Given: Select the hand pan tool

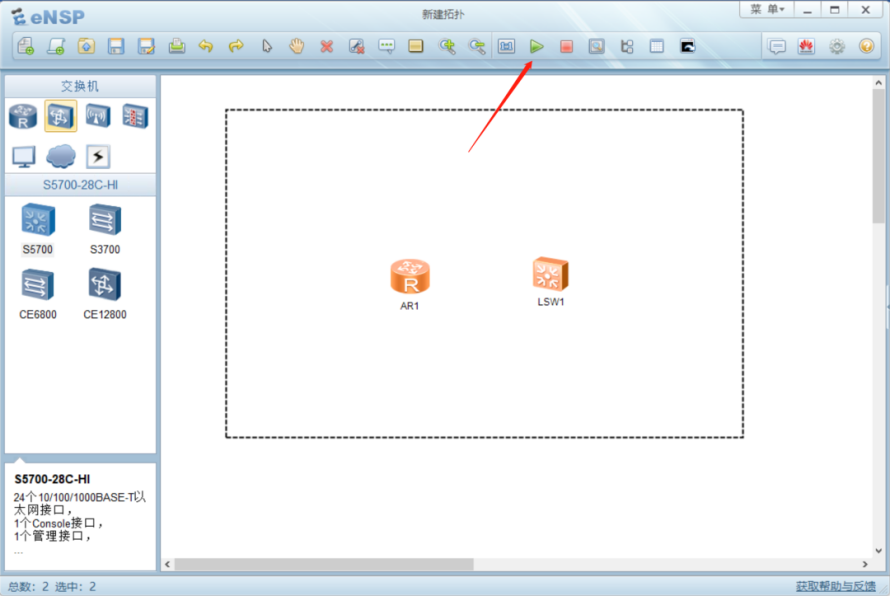Looking at the screenshot, I should point(296,46).
